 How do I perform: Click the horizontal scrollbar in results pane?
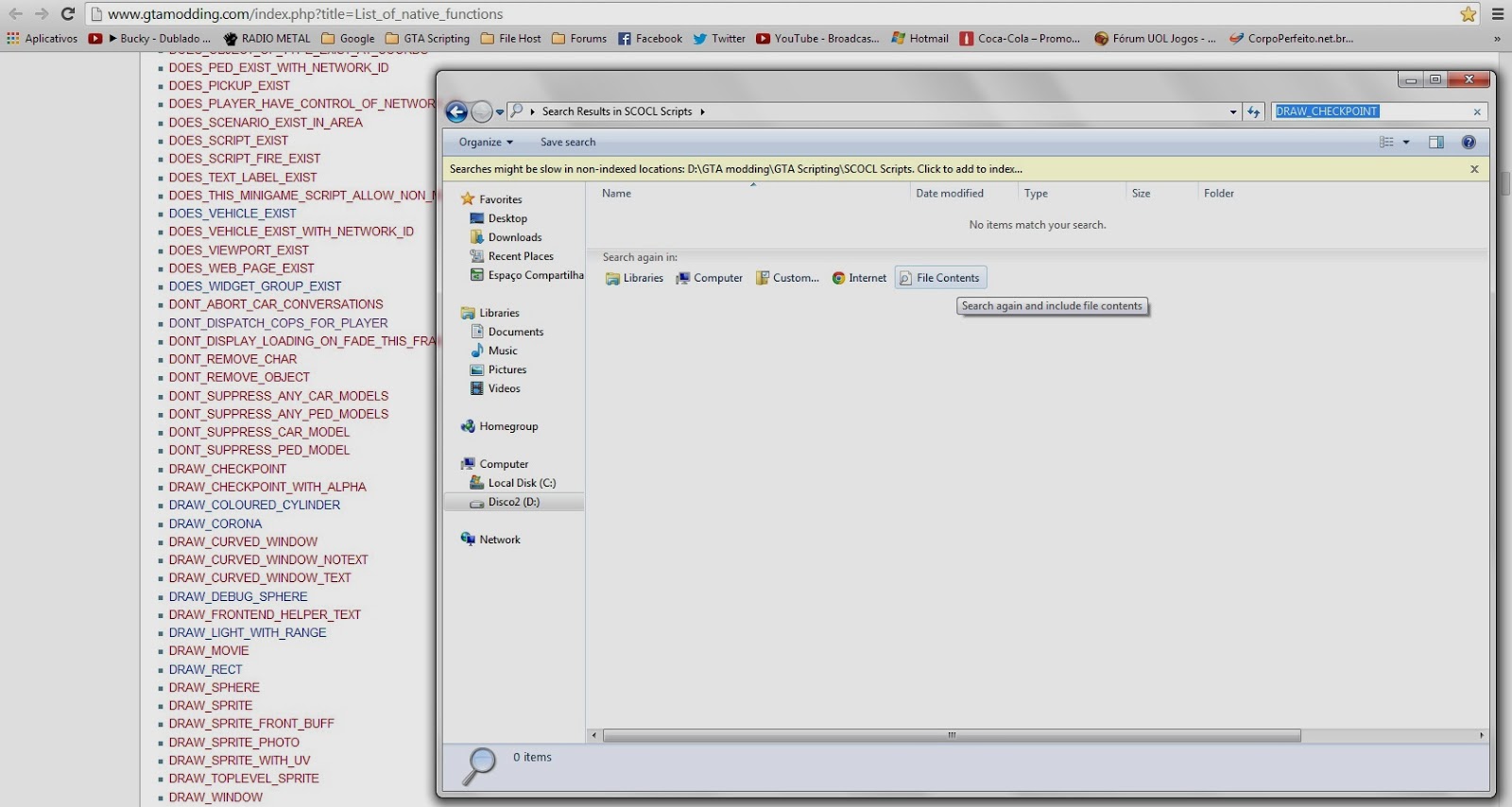[952, 735]
